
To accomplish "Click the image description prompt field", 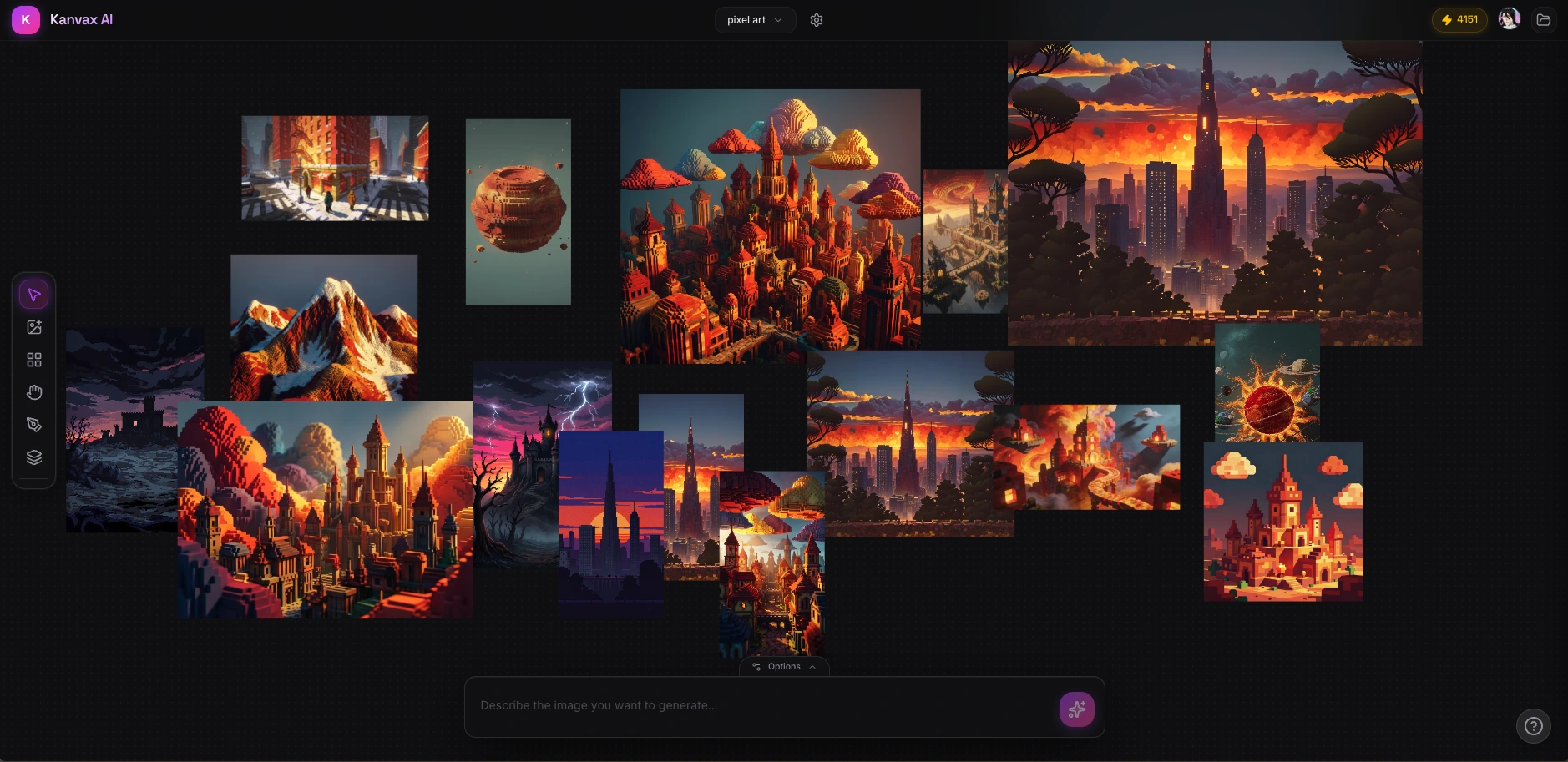I will pyautogui.click(x=751, y=705).
